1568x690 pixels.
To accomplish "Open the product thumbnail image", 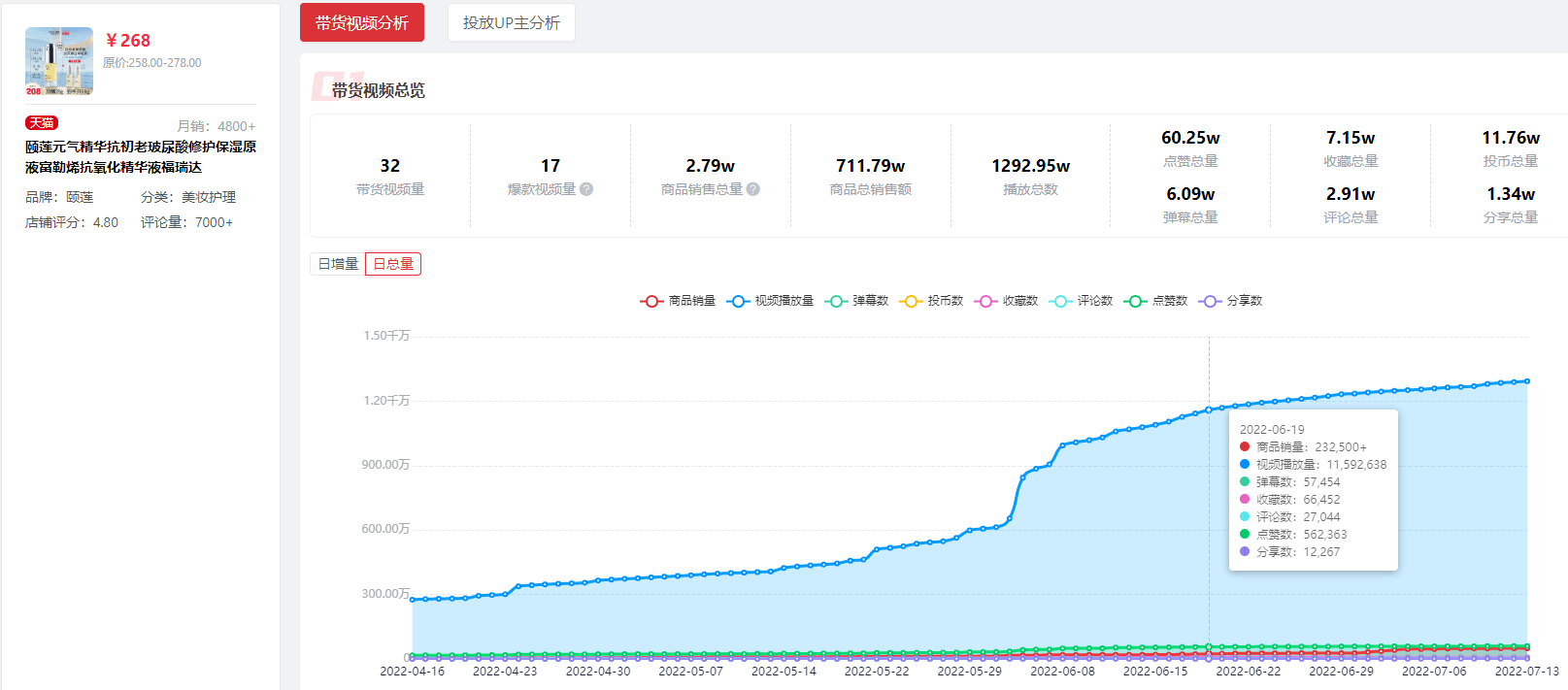I will click(x=59, y=61).
